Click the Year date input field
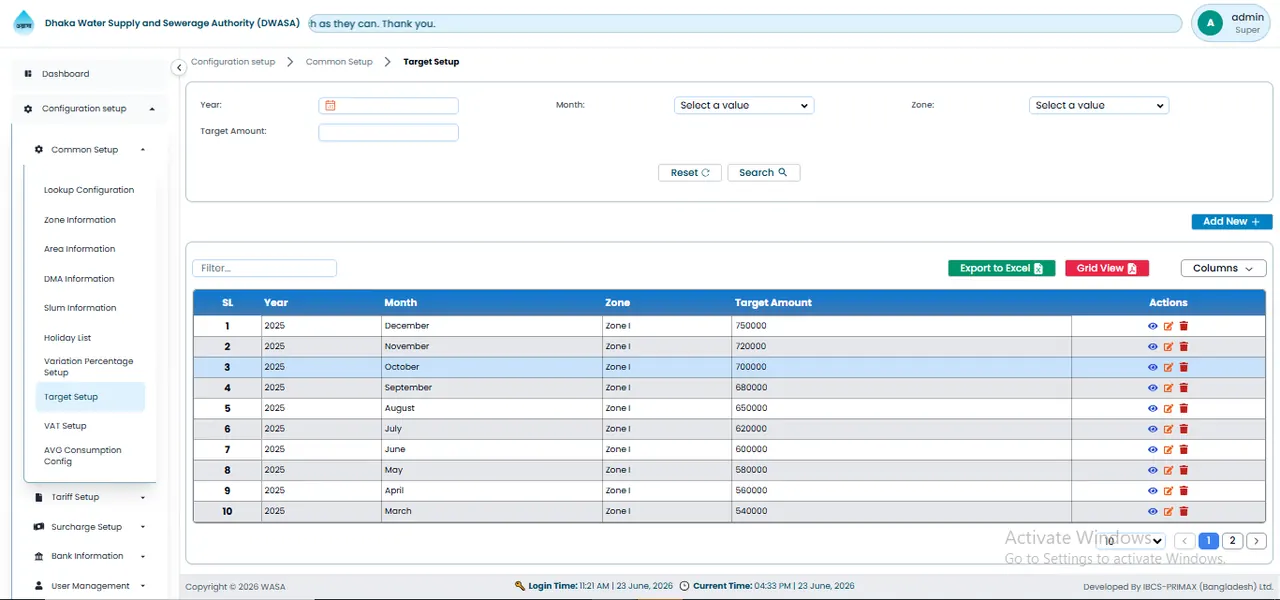The image size is (1280, 600). (x=388, y=105)
